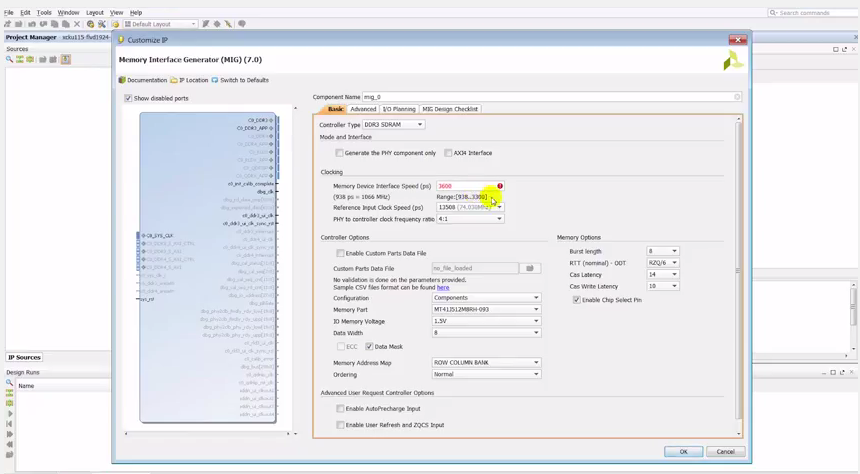860x474 pixels.
Task: Click the Redo icon in main toolbar
Action: tap(43, 24)
